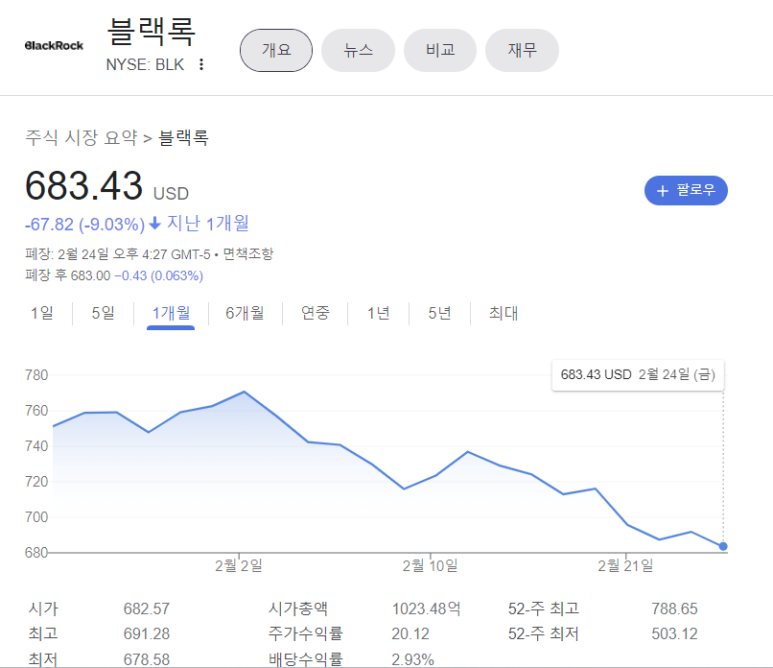Viewport: 773px width, 668px height.
Task: Click the 683.43 price value
Action: click(x=84, y=186)
